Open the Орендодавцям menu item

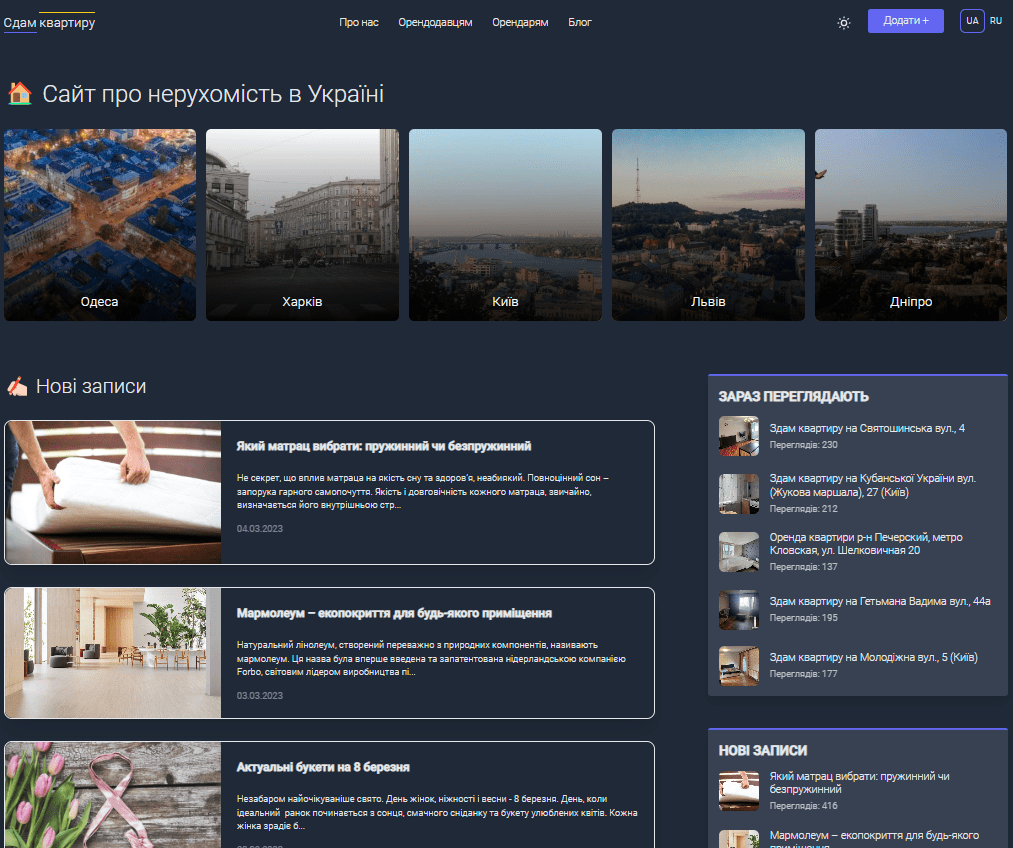435,23
